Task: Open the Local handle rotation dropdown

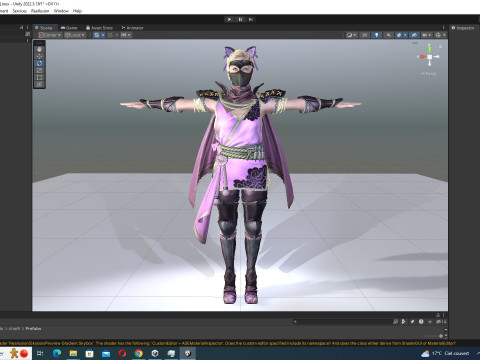Action: point(75,35)
